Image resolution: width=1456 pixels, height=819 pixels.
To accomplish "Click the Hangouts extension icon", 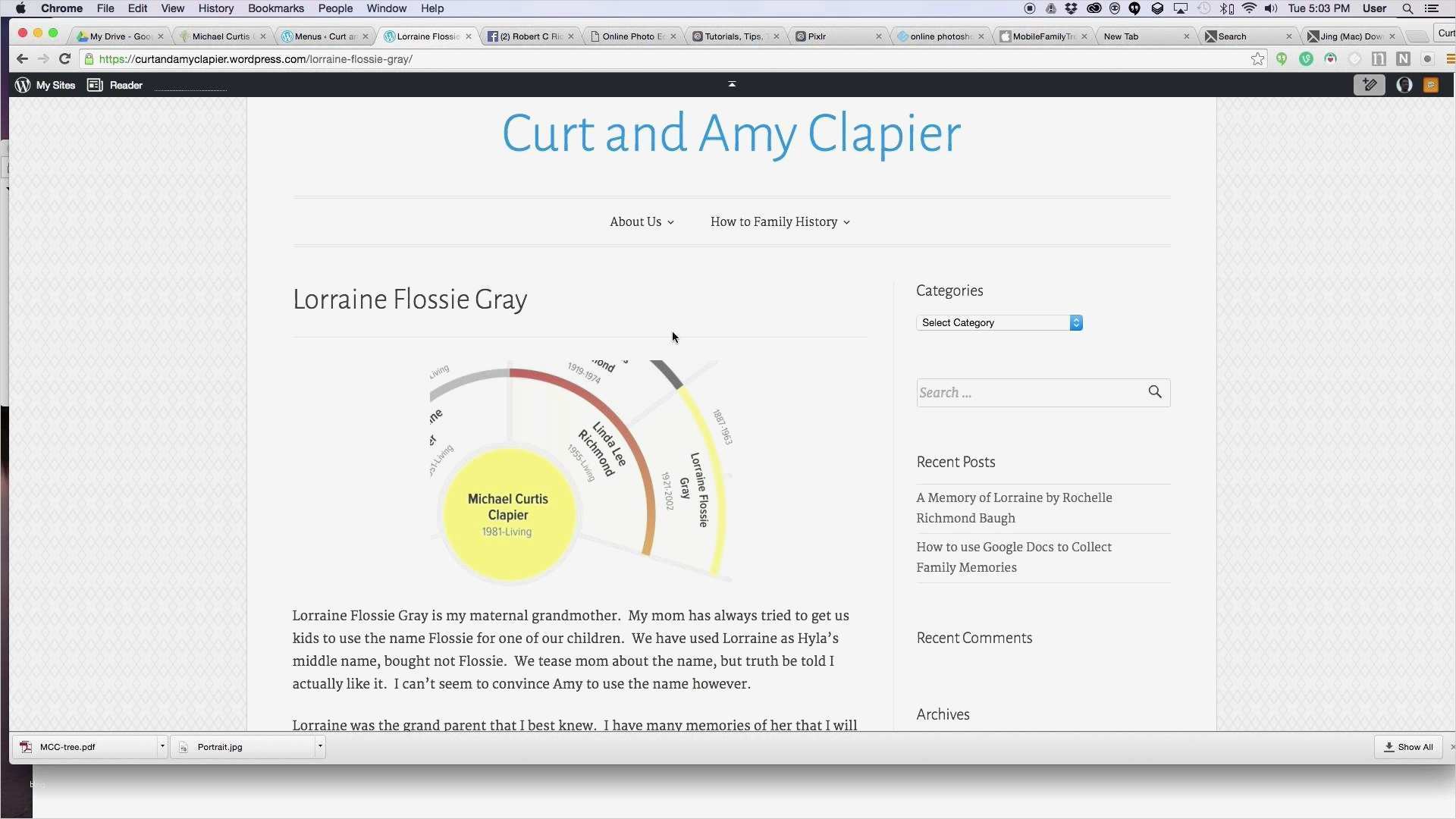I will coord(1282,59).
